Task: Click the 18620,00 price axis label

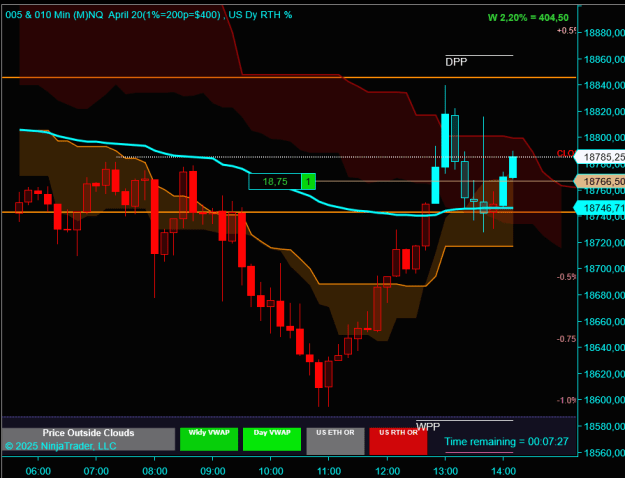Action: (604, 374)
